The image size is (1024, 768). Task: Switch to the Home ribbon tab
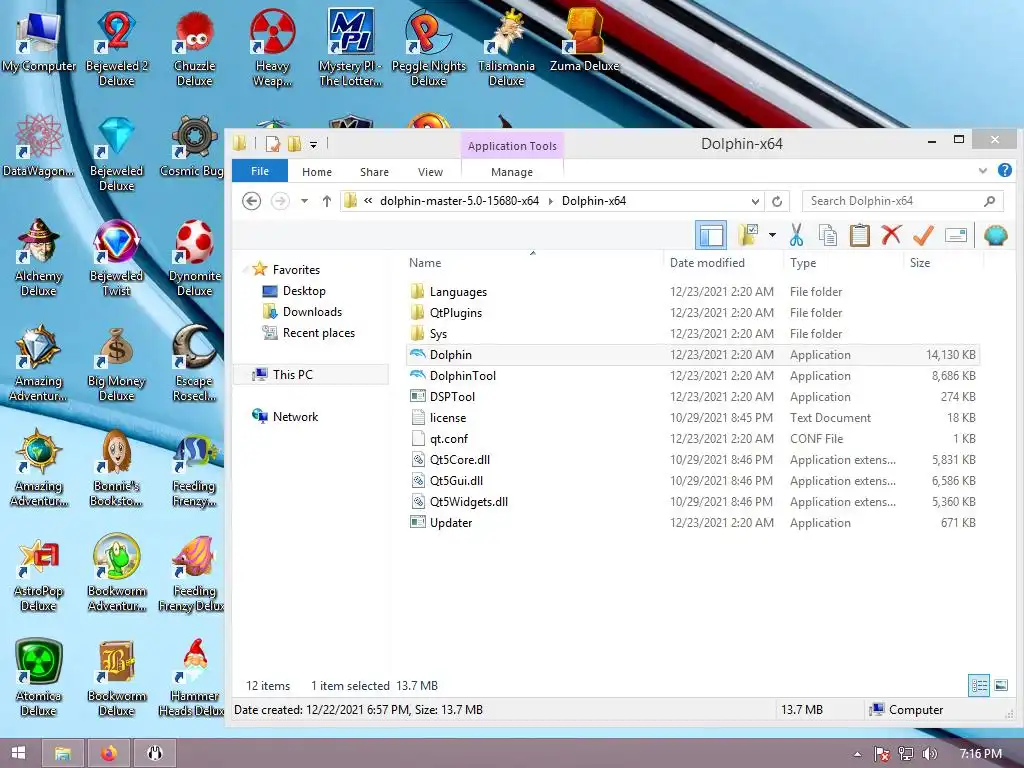(317, 172)
